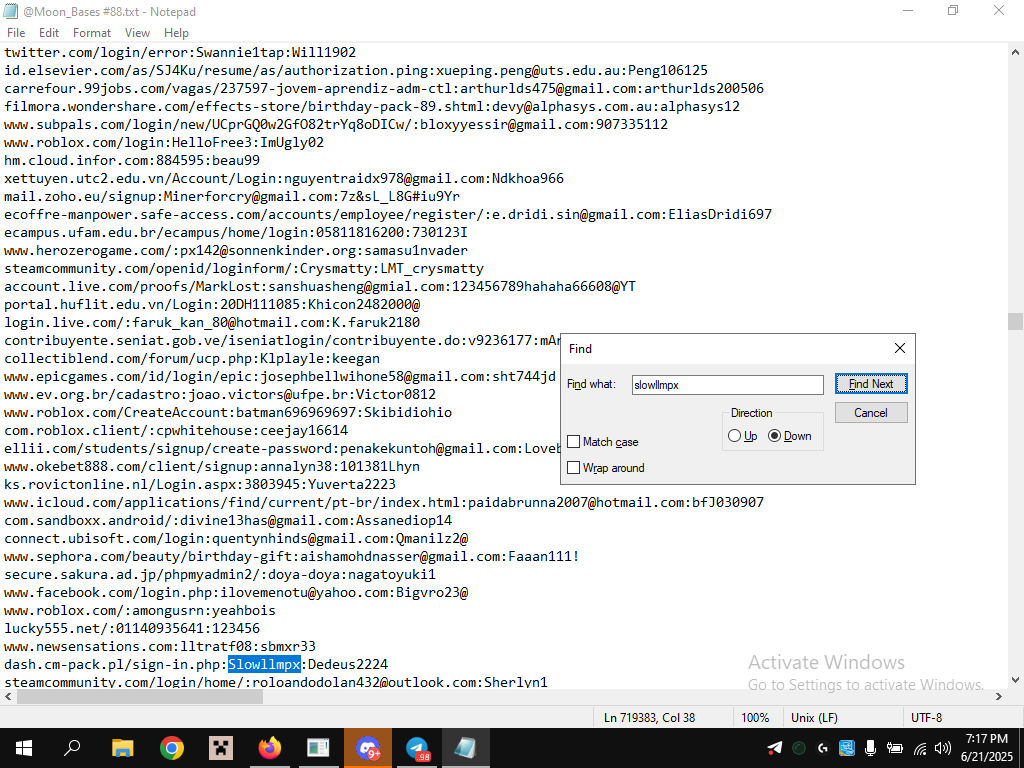Click the horizontal scrollbar left arrow
The width and height of the screenshot is (1024, 768).
point(7,697)
